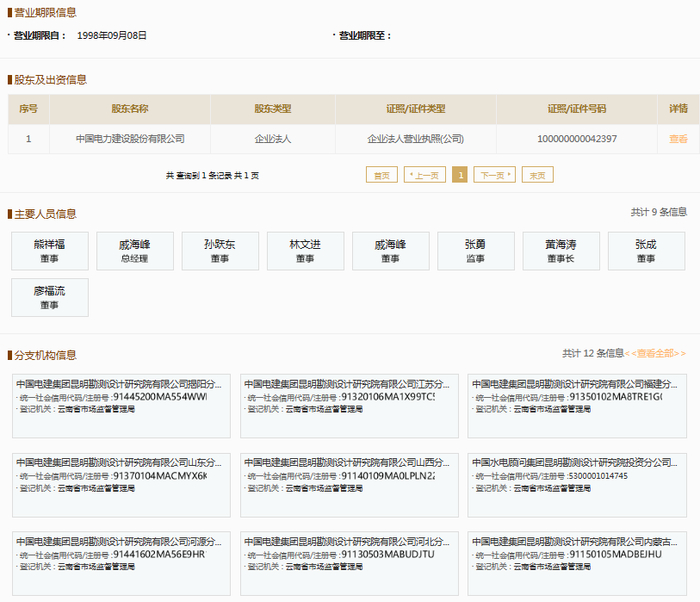700x602 pixels.
Task: Click the date 1998年09月08日
Action: (112, 35)
